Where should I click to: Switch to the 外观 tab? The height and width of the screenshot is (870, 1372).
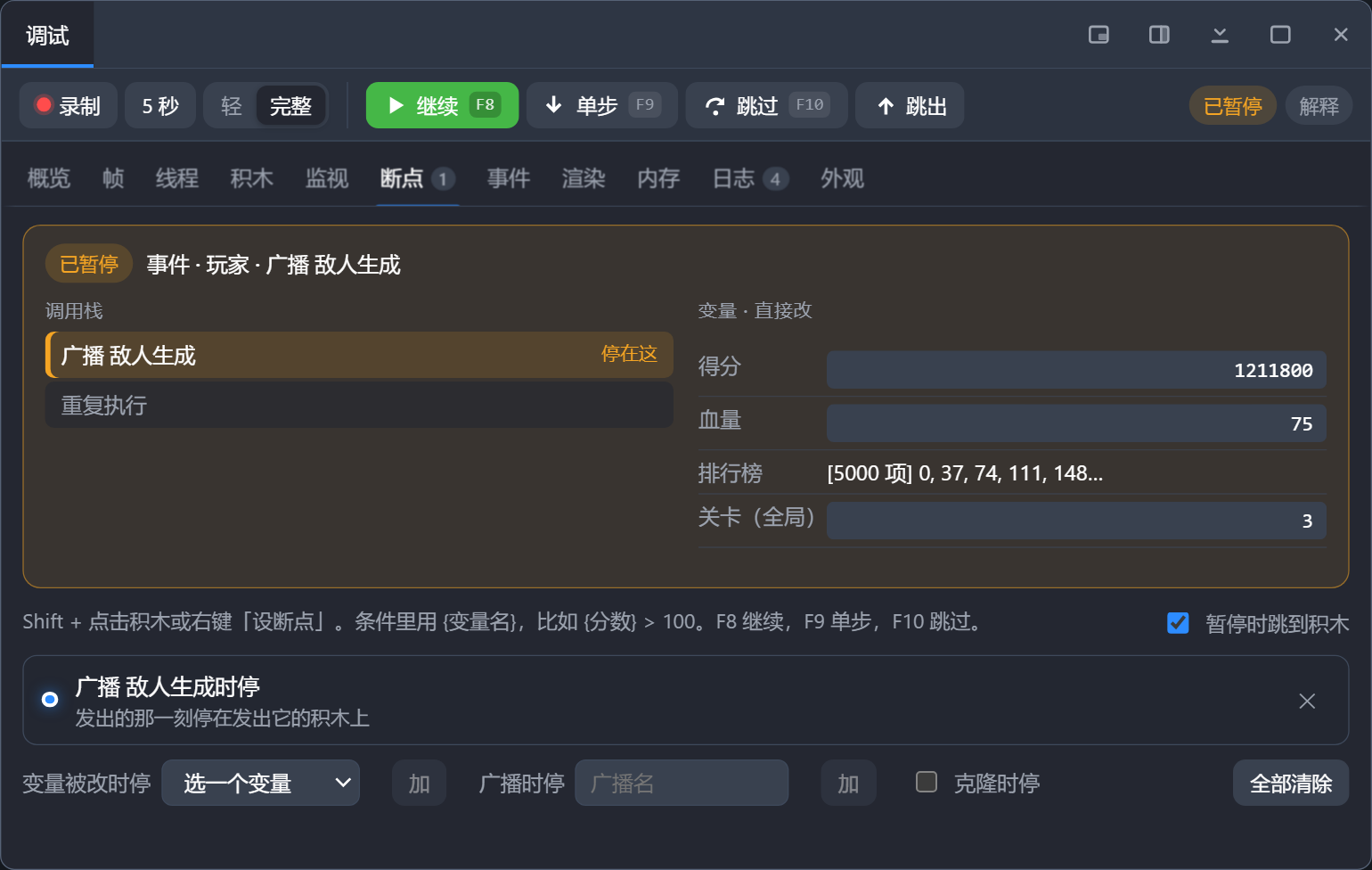coord(842,178)
